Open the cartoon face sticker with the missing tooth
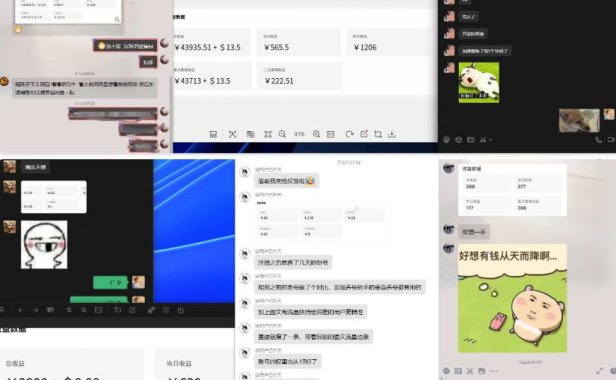This screenshot has height=380, width=616. click(x=44, y=244)
